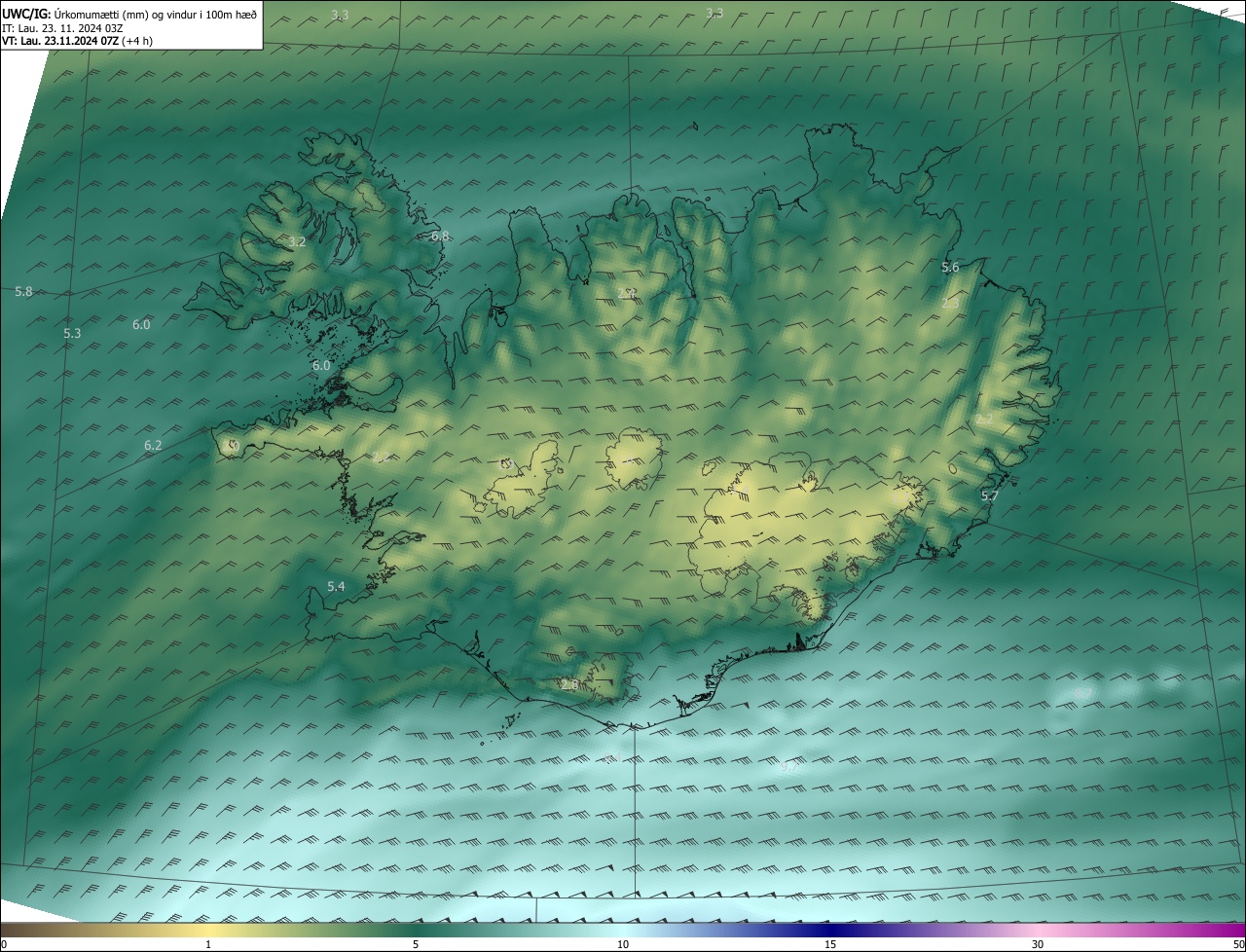The height and width of the screenshot is (952, 1246).
Task: Click the '50' tick label on the colorbar
Action: click(x=1238, y=944)
